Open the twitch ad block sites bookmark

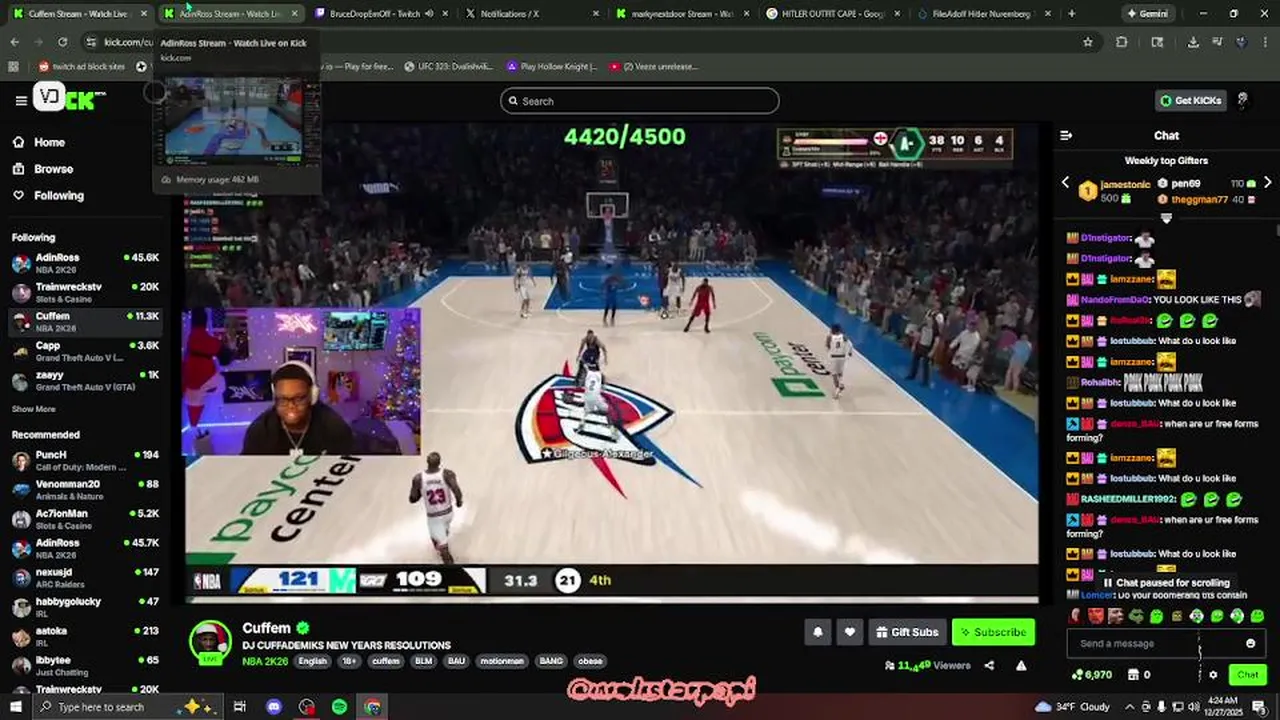(82, 66)
